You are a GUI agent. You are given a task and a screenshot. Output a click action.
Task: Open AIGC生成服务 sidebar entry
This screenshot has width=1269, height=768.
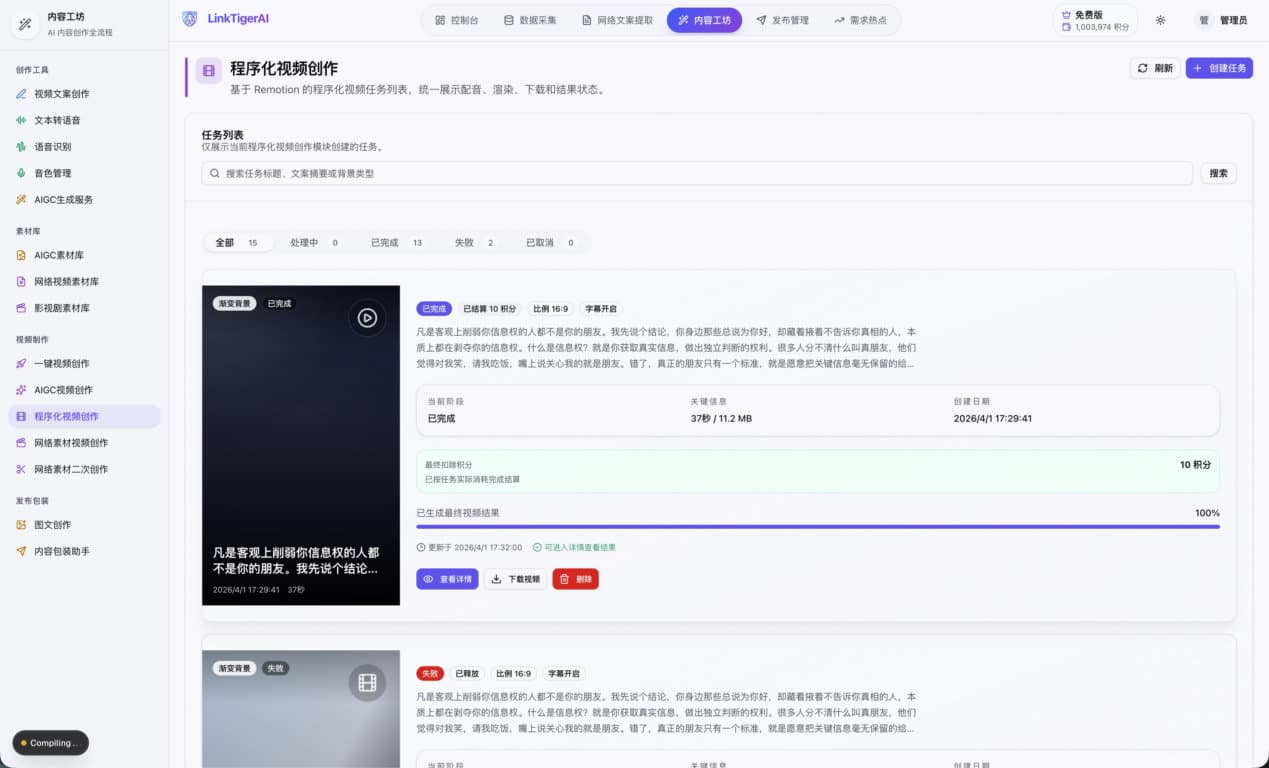(x=63, y=200)
